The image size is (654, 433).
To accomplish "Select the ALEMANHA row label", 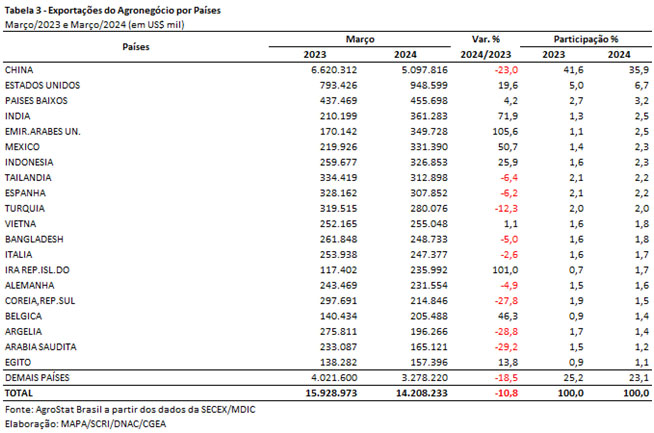I will coord(29,285).
